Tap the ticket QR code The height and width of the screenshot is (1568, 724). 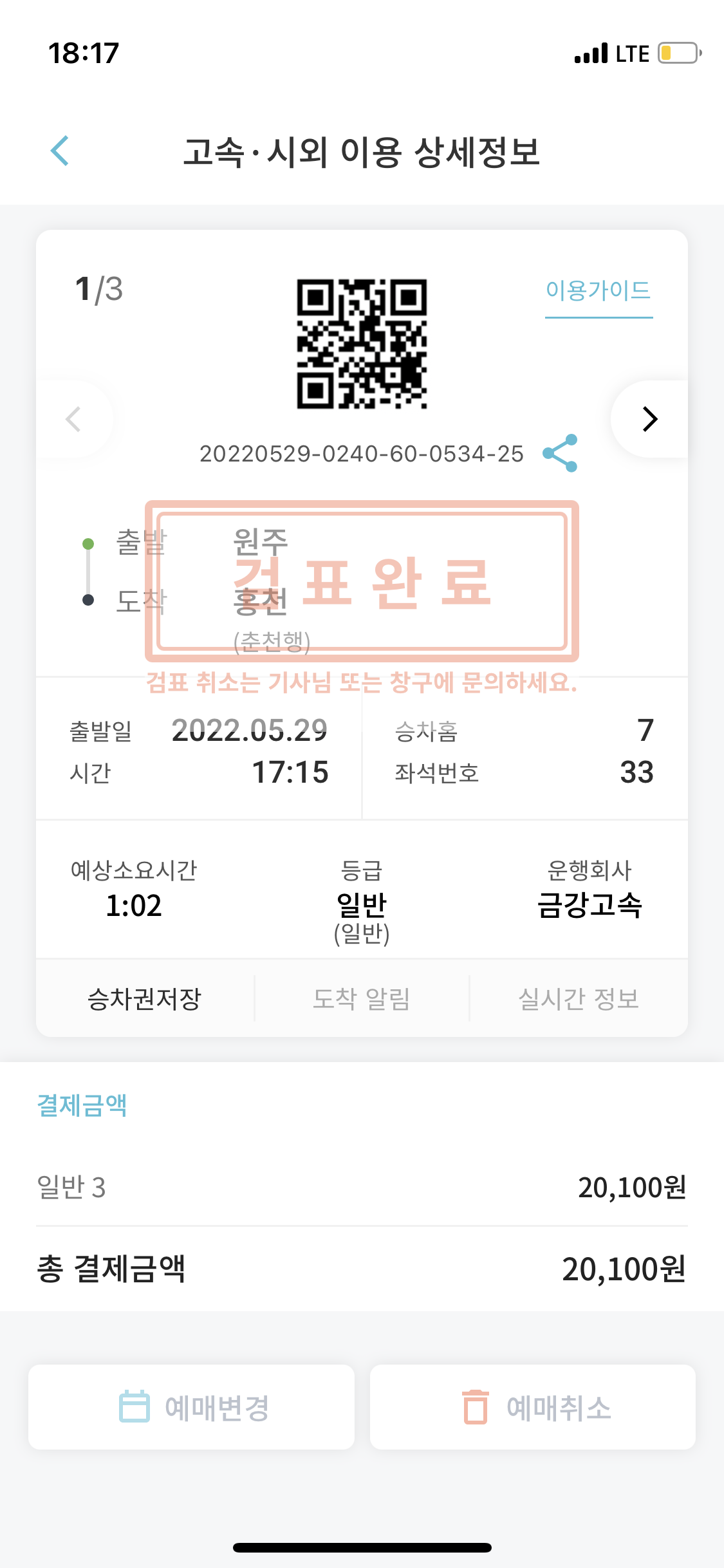[362, 344]
